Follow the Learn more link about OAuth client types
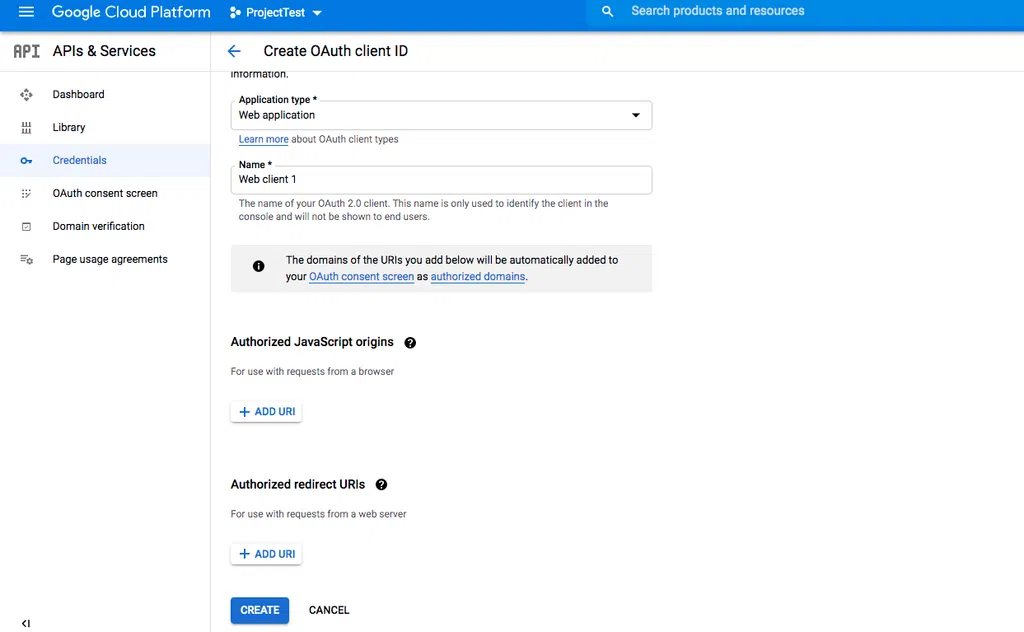Image resolution: width=1024 pixels, height=632 pixels. (263, 139)
